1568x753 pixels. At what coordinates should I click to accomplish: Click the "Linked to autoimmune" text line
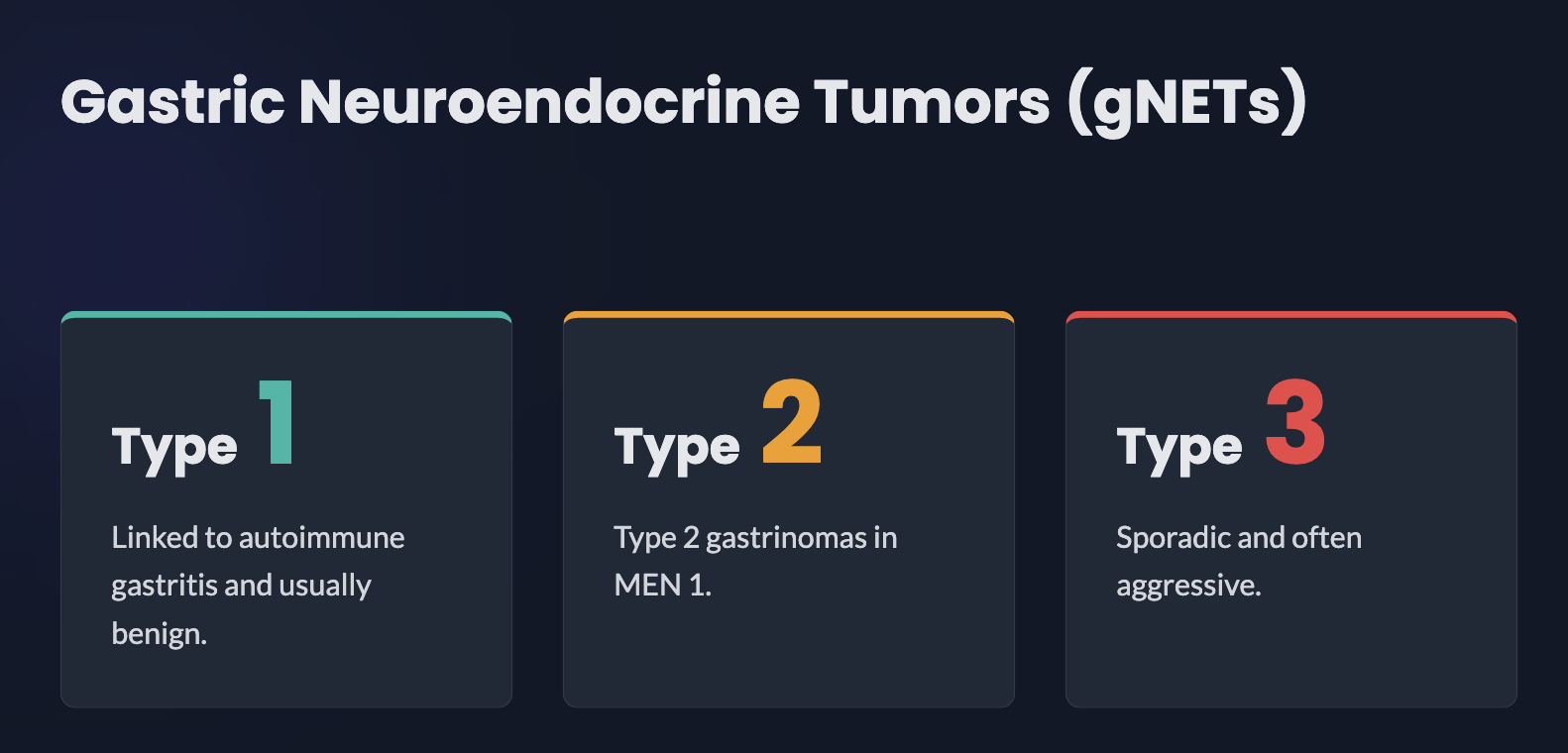258,537
